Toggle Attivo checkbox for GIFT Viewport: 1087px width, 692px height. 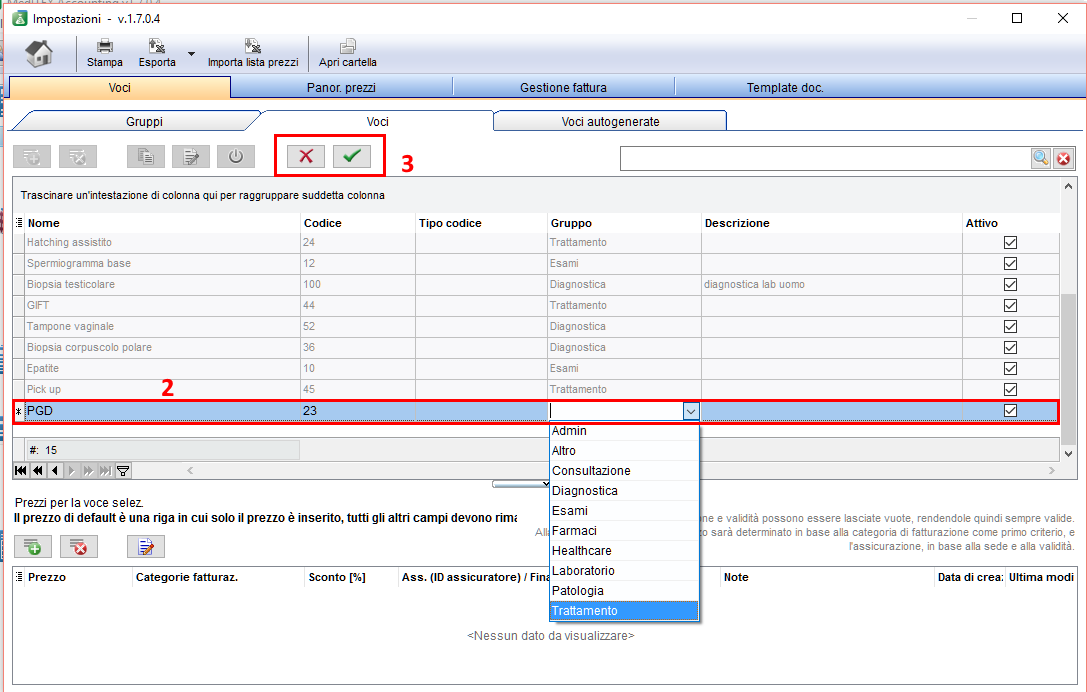1010,305
